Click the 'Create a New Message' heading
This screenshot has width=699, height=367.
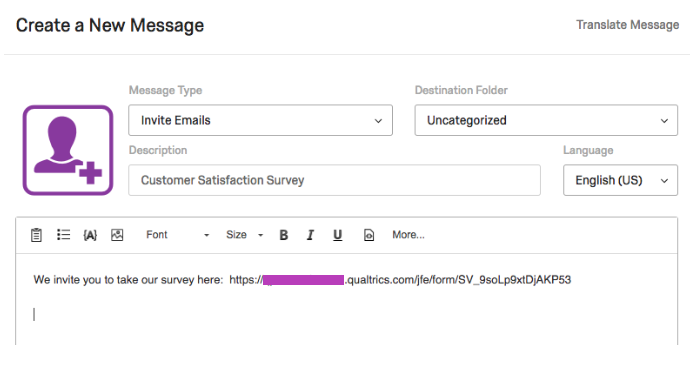coord(110,25)
